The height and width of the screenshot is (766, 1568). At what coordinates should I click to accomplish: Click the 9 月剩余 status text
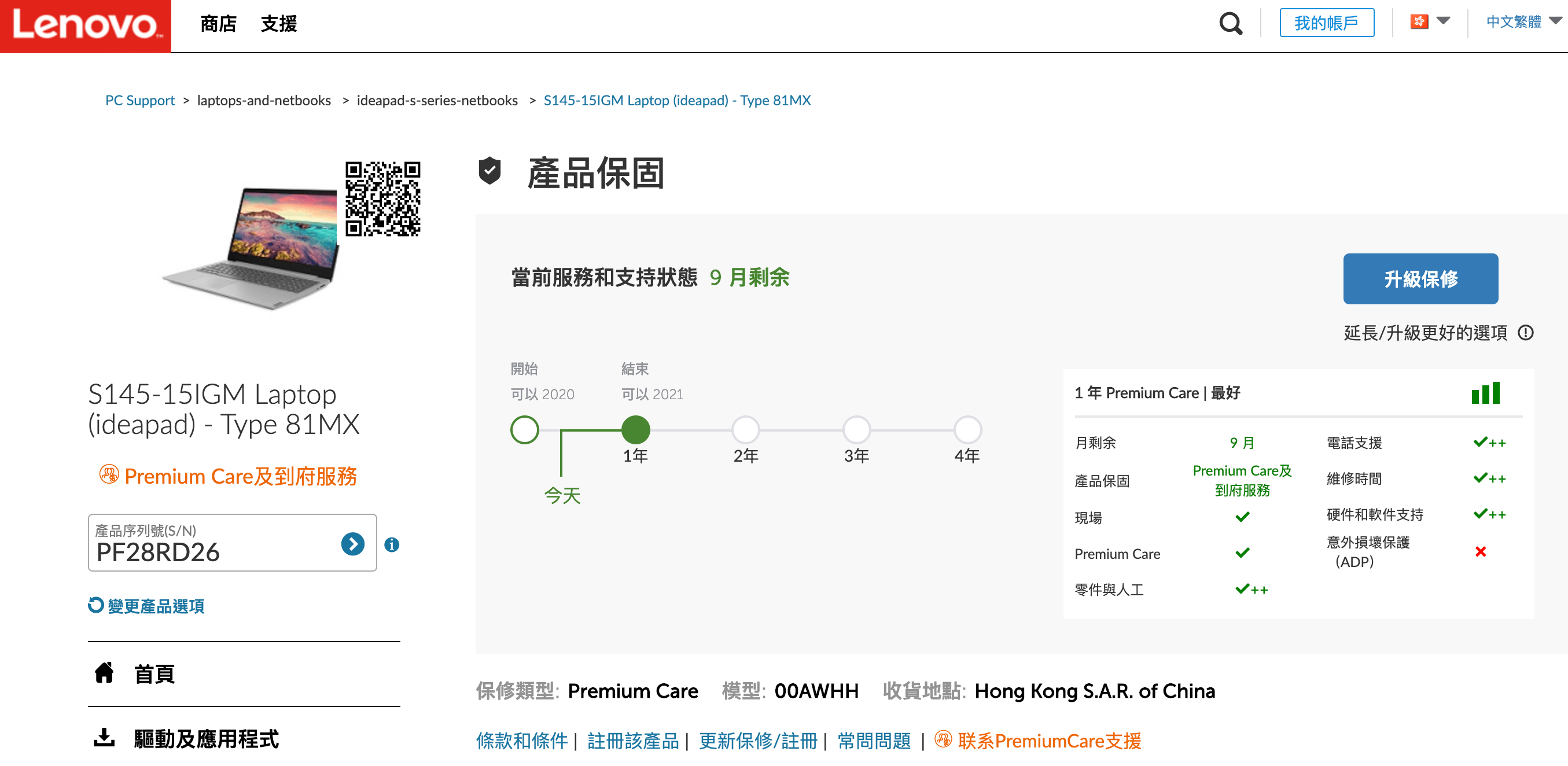coord(749,278)
